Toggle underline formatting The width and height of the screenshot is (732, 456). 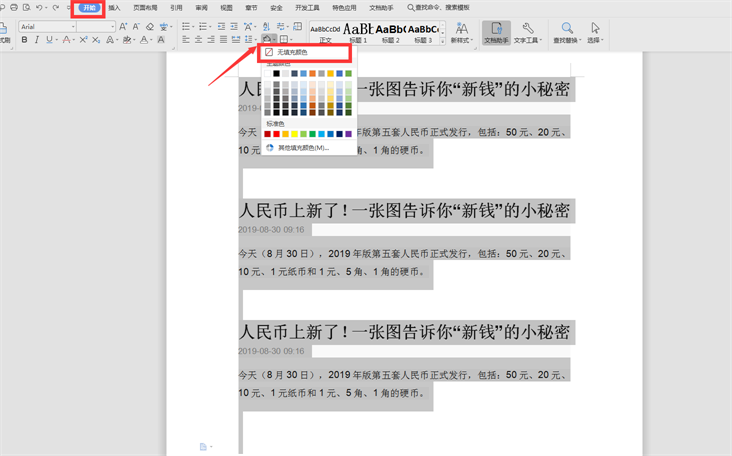[51, 40]
